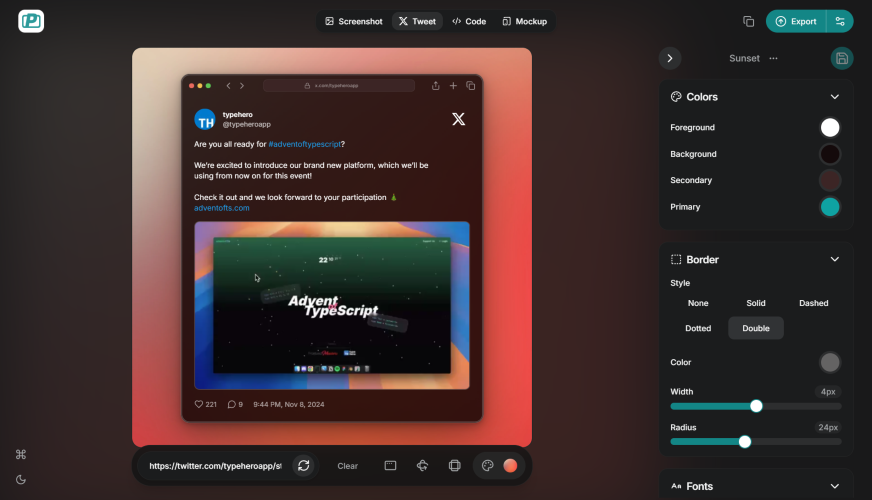
Task: Click the sunset gradient circle in bottom toolbar
Action: [510, 466]
